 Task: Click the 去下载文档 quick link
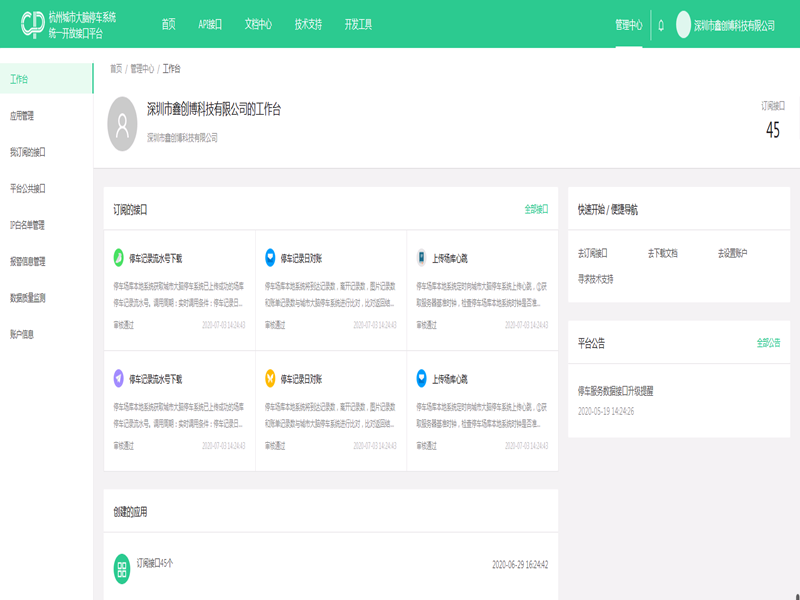(662, 254)
